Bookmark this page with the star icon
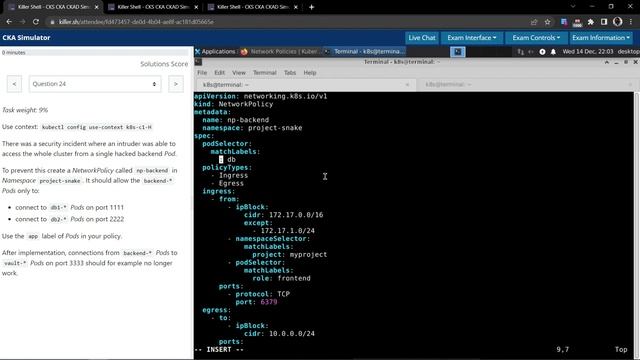Image resolution: width=640 pixels, height=360 pixels. pos(547,22)
